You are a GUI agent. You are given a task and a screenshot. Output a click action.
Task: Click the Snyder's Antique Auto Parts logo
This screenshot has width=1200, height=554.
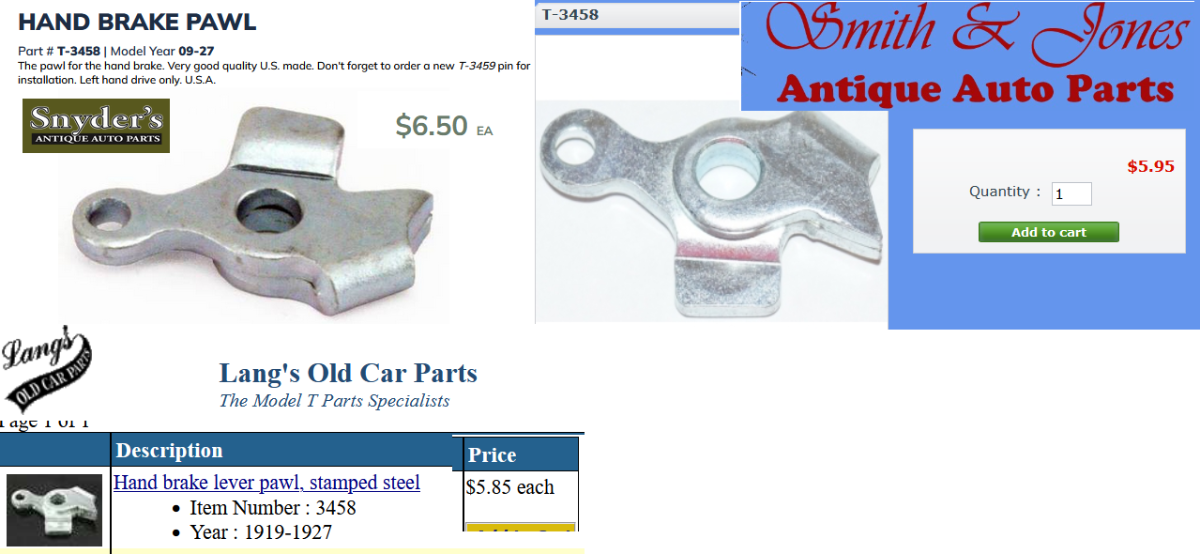click(96, 125)
